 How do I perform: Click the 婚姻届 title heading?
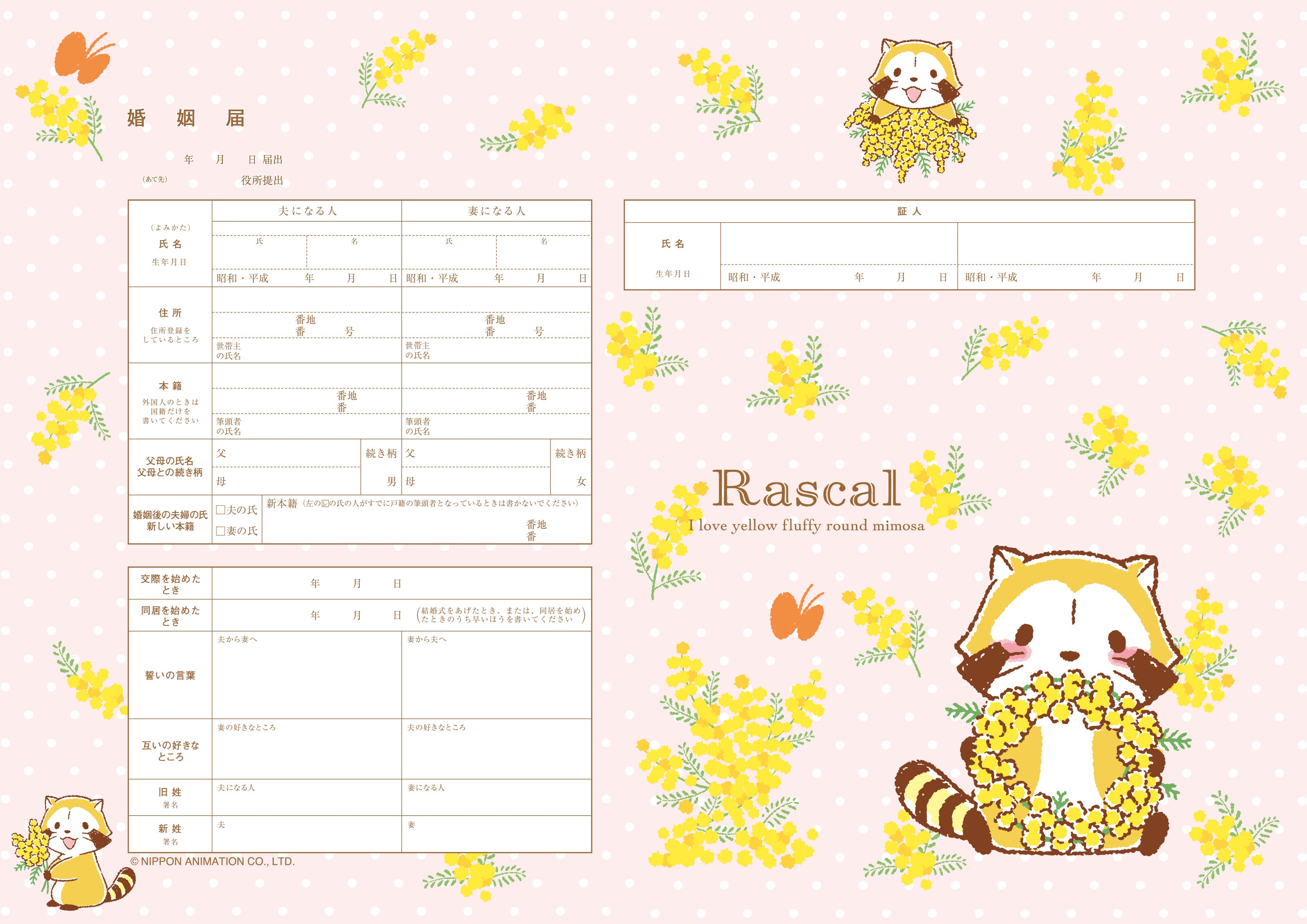[x=186, y=118]
